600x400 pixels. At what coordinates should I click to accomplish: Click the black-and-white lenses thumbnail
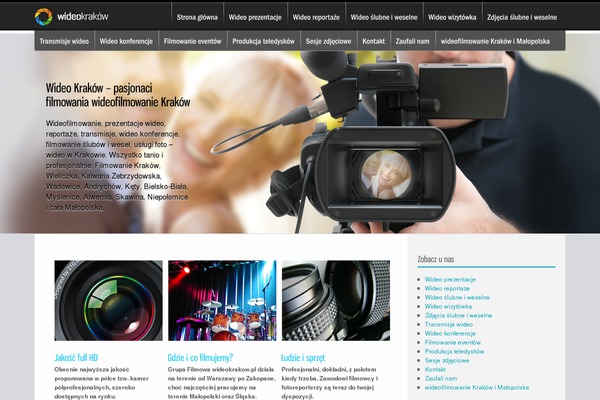tap(335, 300)
